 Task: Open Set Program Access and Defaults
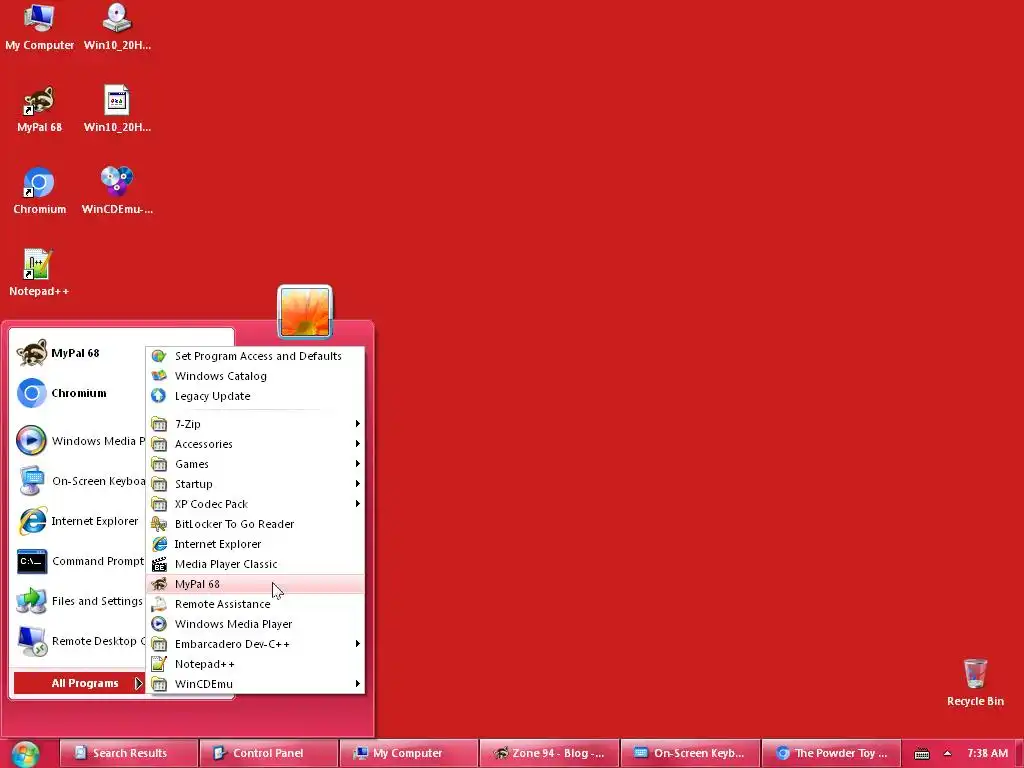(x=256, y=356)
